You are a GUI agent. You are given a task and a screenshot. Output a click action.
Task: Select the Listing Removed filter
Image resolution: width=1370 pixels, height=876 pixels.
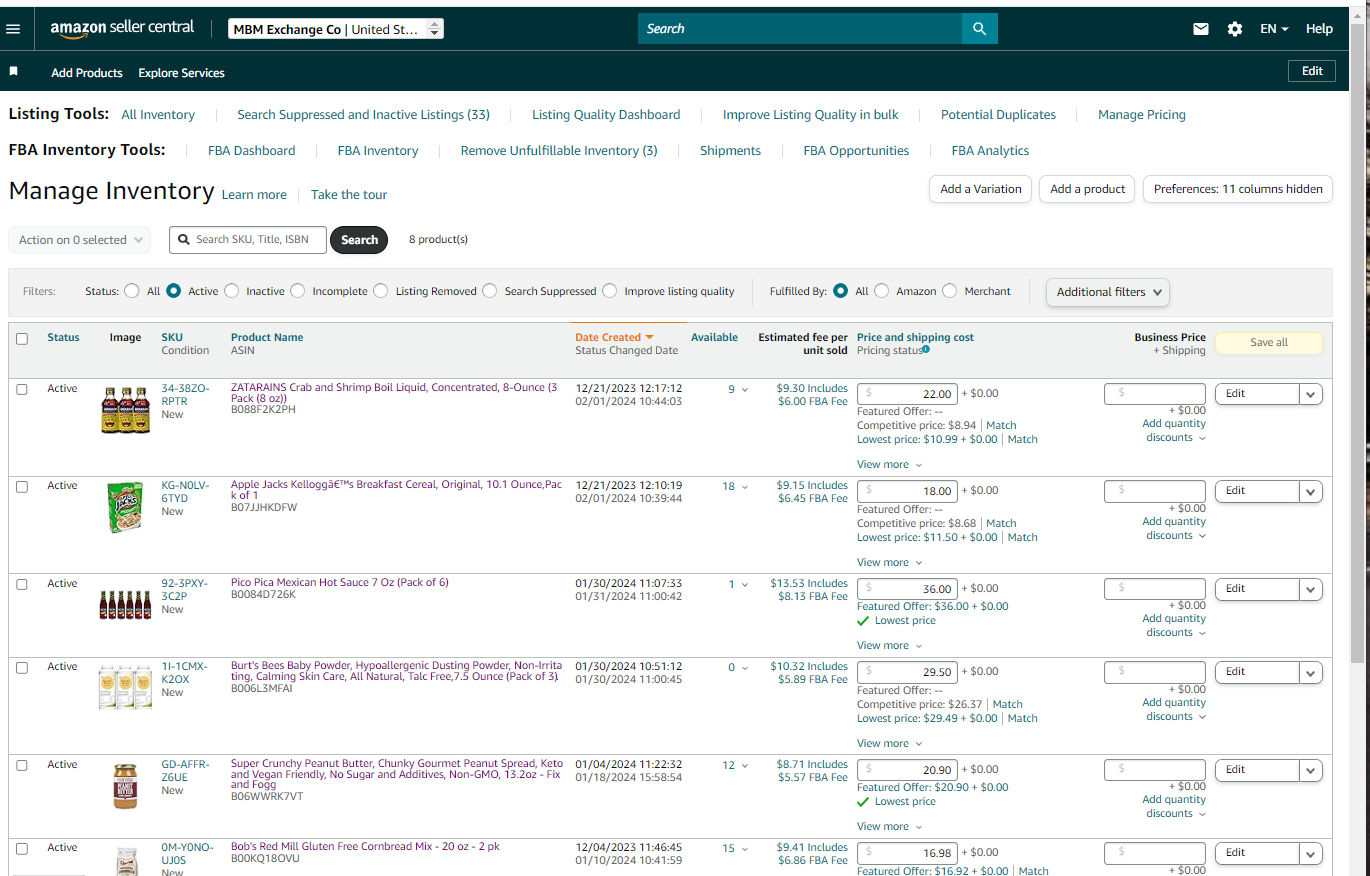(381, 291)
